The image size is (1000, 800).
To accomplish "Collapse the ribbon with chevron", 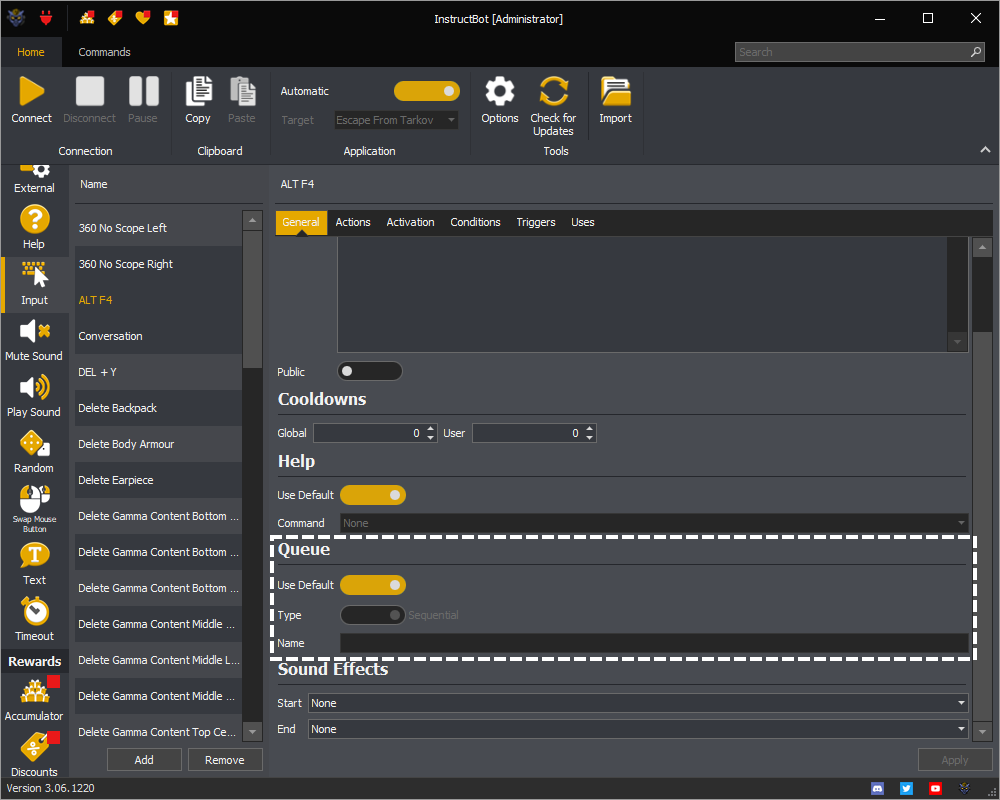I will [x=985, y=150].
